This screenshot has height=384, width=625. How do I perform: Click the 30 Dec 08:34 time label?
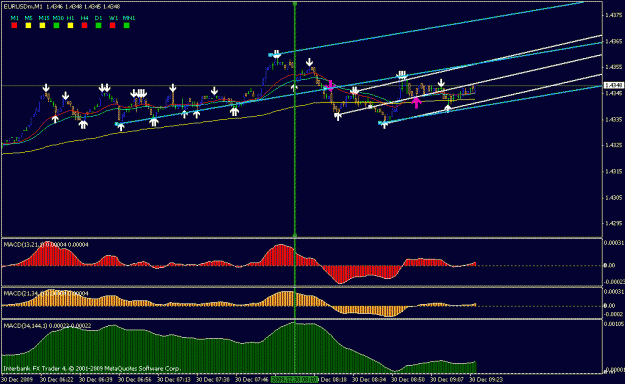click(369, 380)
